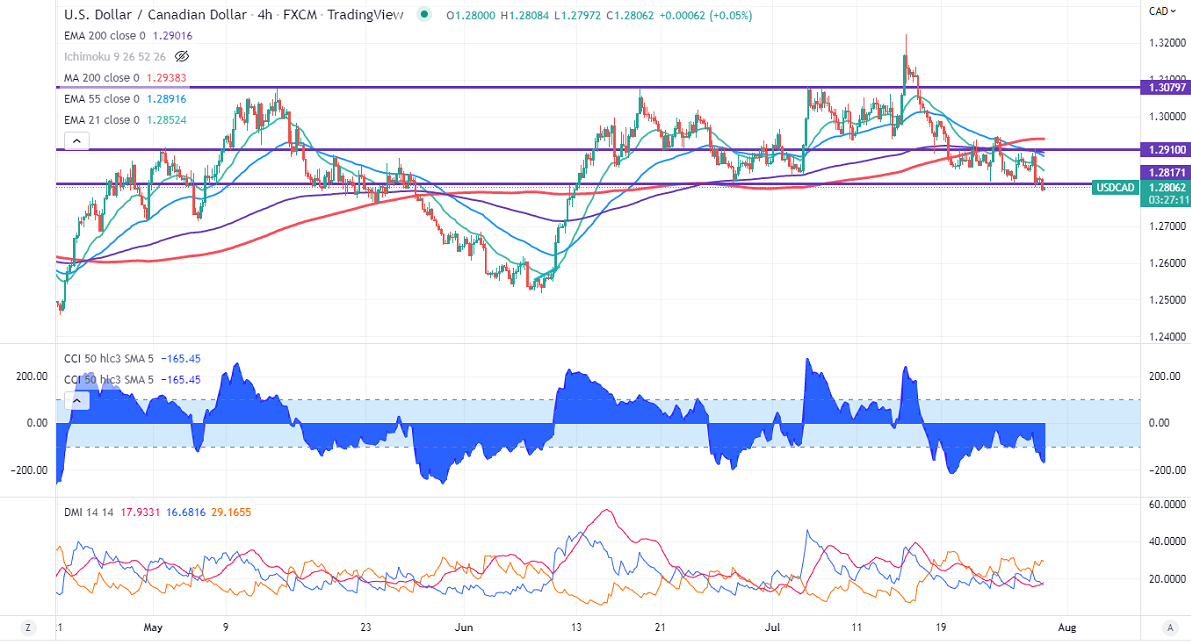Click the 1.28171 horizontal line price label
The height and width of the screenshot is (643, 1191).
click(x=1166, y=173)
